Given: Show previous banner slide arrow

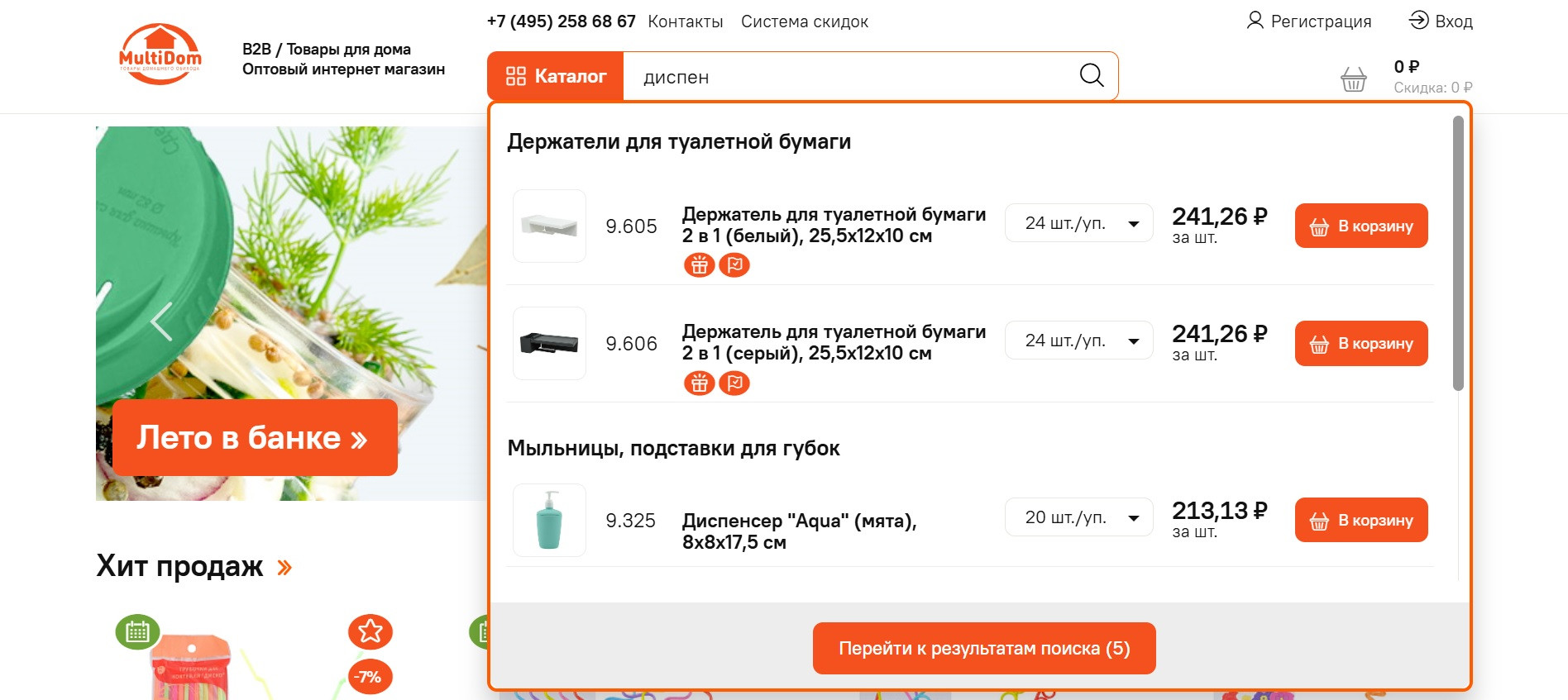Looking at the screenshot, I should (162, 321).
